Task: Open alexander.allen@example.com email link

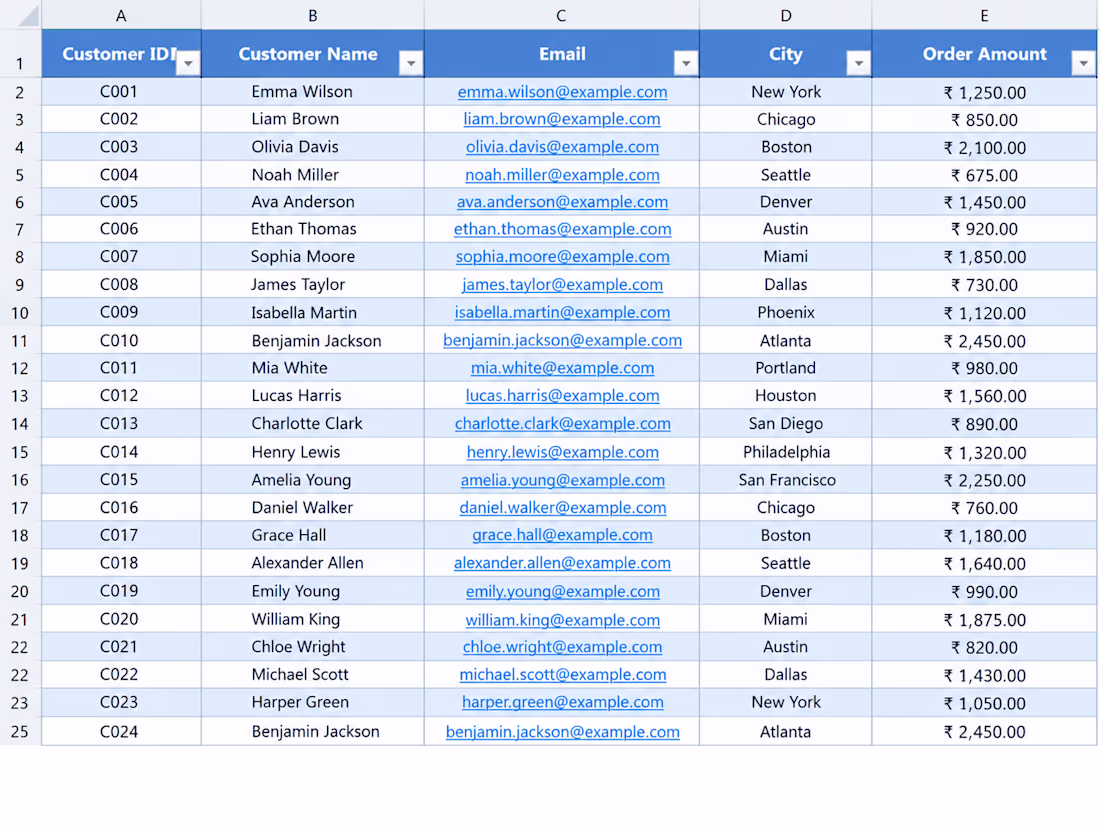Action: point(563,563)
